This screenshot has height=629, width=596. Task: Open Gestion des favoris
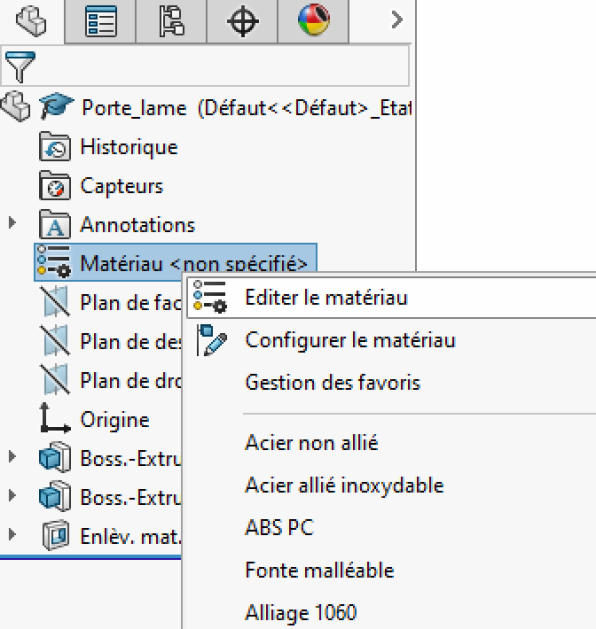click(333, 382)
